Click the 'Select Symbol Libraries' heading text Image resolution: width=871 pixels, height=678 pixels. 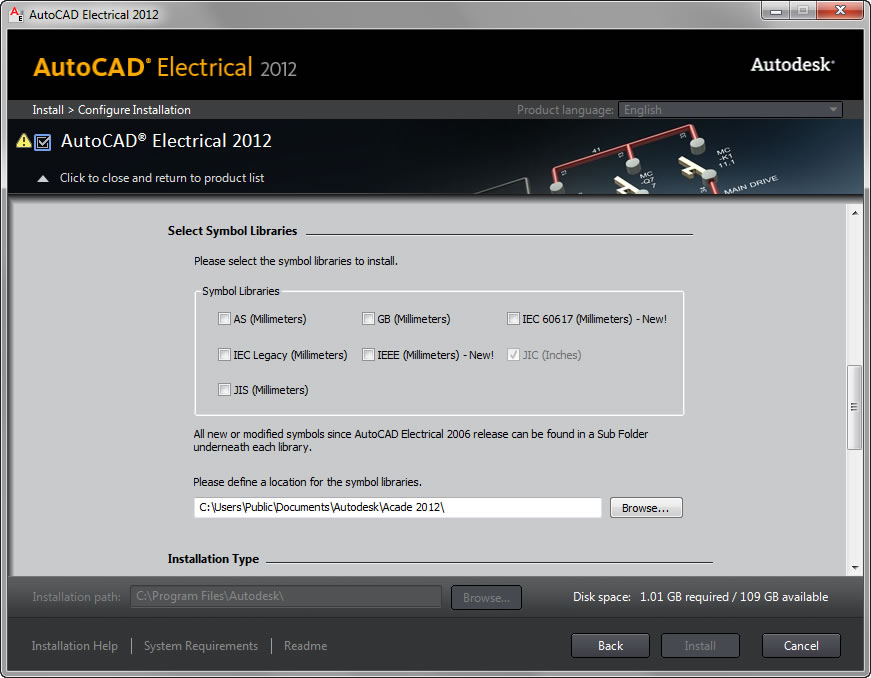click(x=232, y=230)
